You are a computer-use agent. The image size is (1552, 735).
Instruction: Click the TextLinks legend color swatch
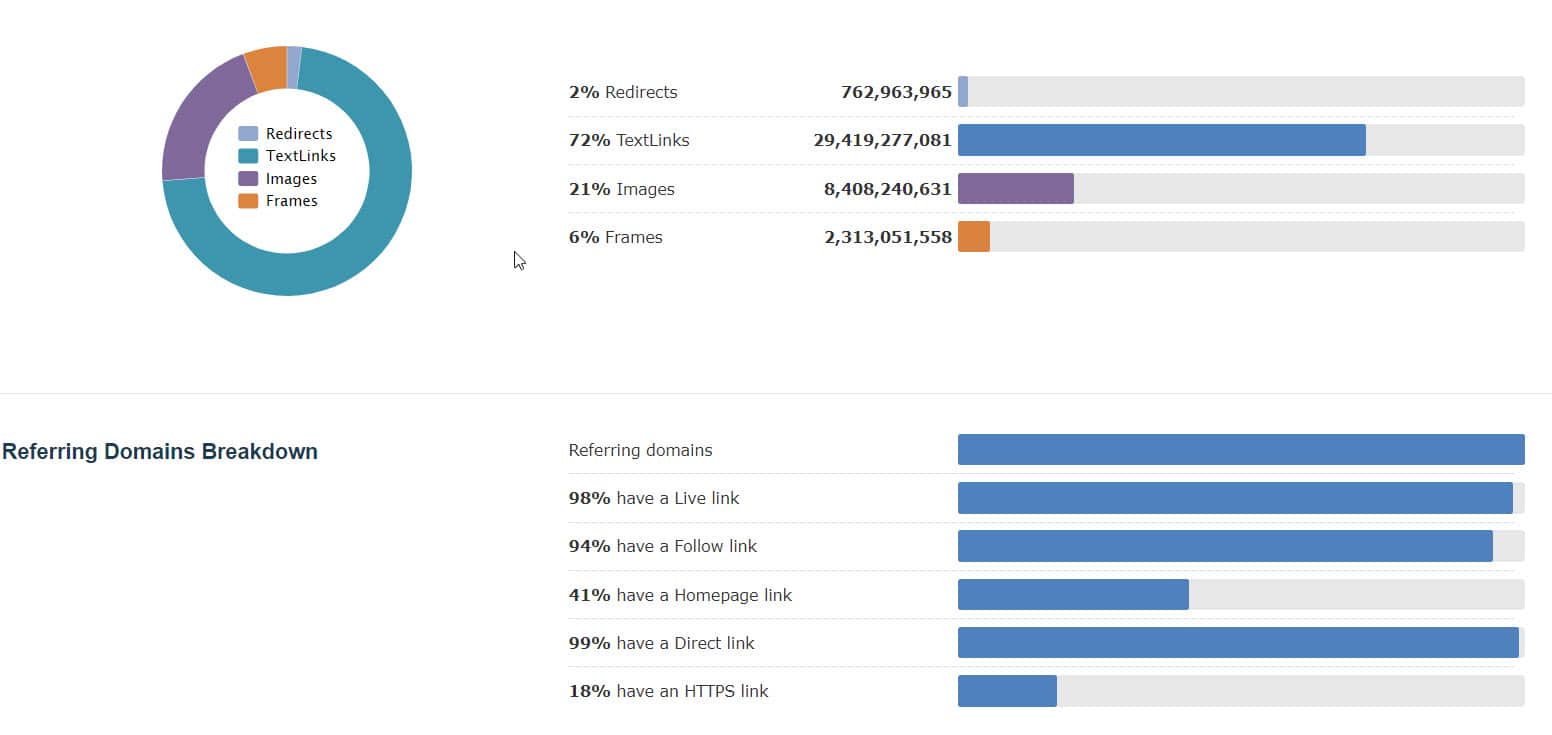coord(248,156)
